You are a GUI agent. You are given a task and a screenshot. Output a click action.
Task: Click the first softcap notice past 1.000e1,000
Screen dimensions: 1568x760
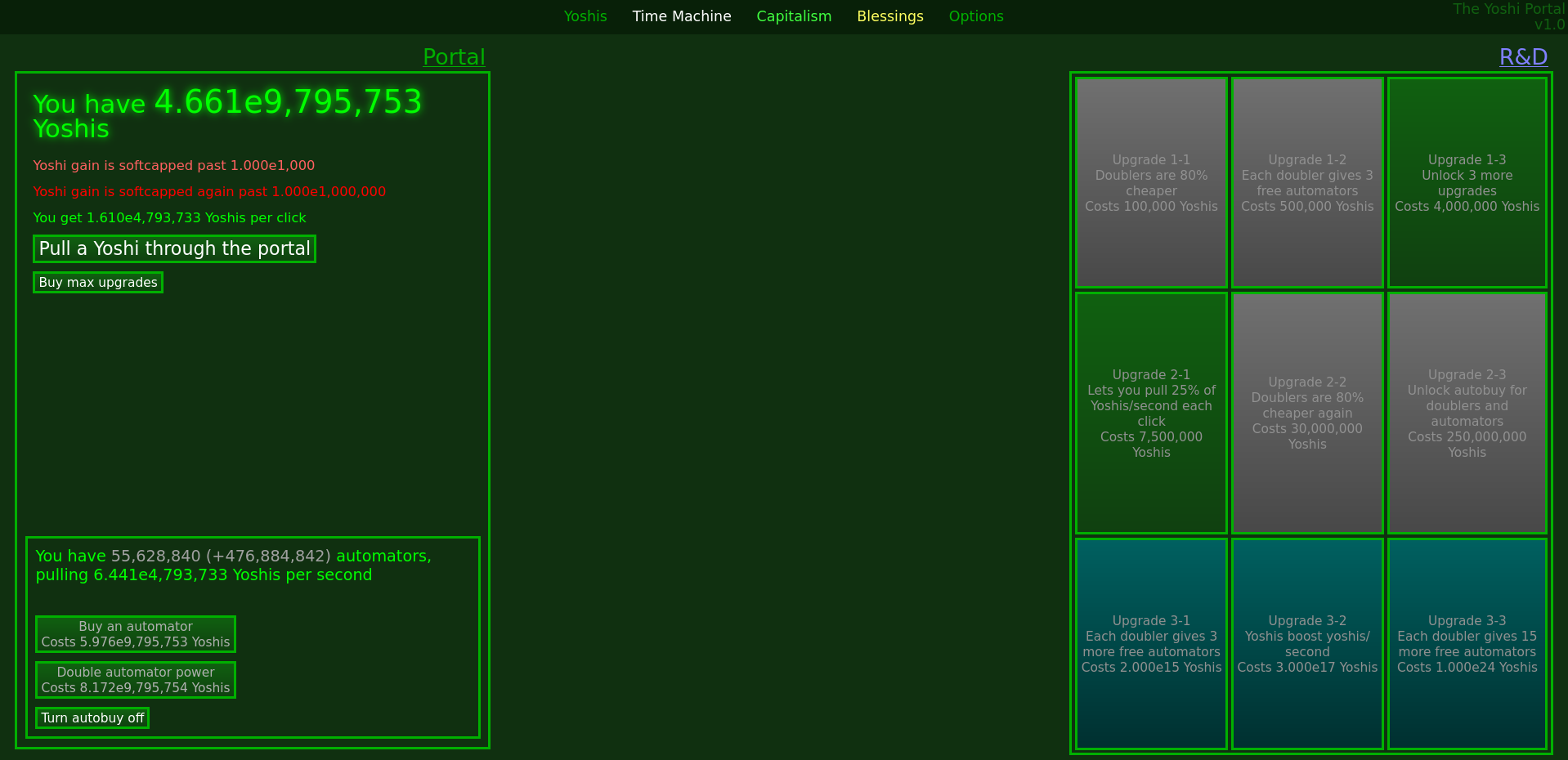pos(173,165)
